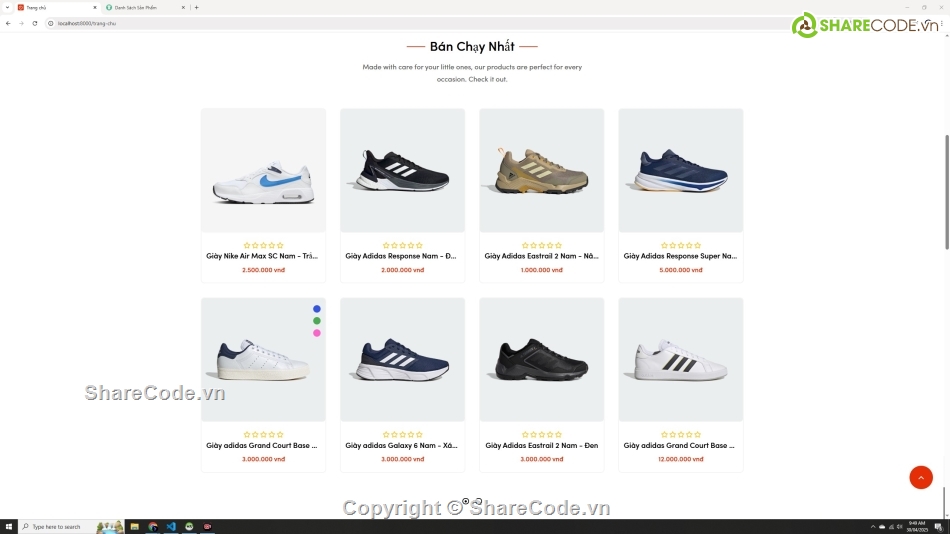Click the price 12.000.000 vnd
Screen dimensions: 950x534
coord(680,459)
